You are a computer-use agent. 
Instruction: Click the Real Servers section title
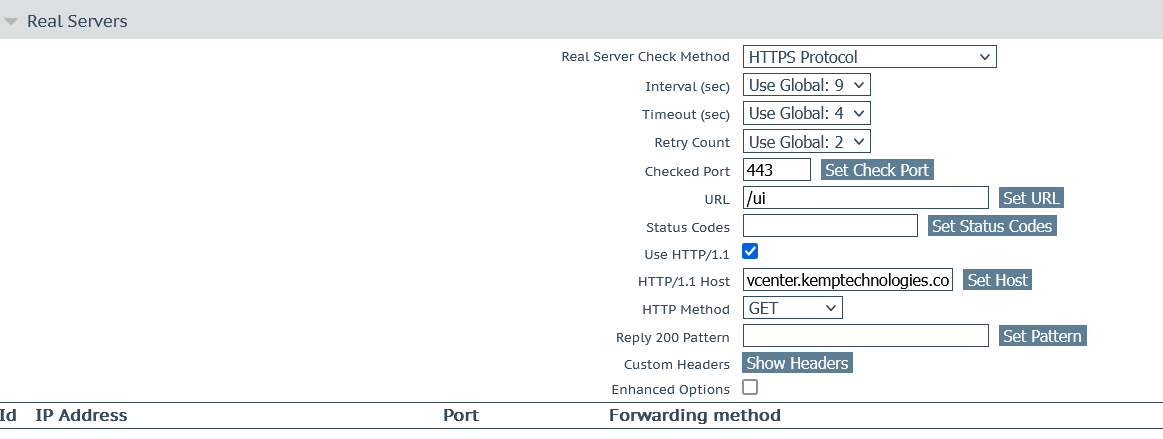click(77, 22)
